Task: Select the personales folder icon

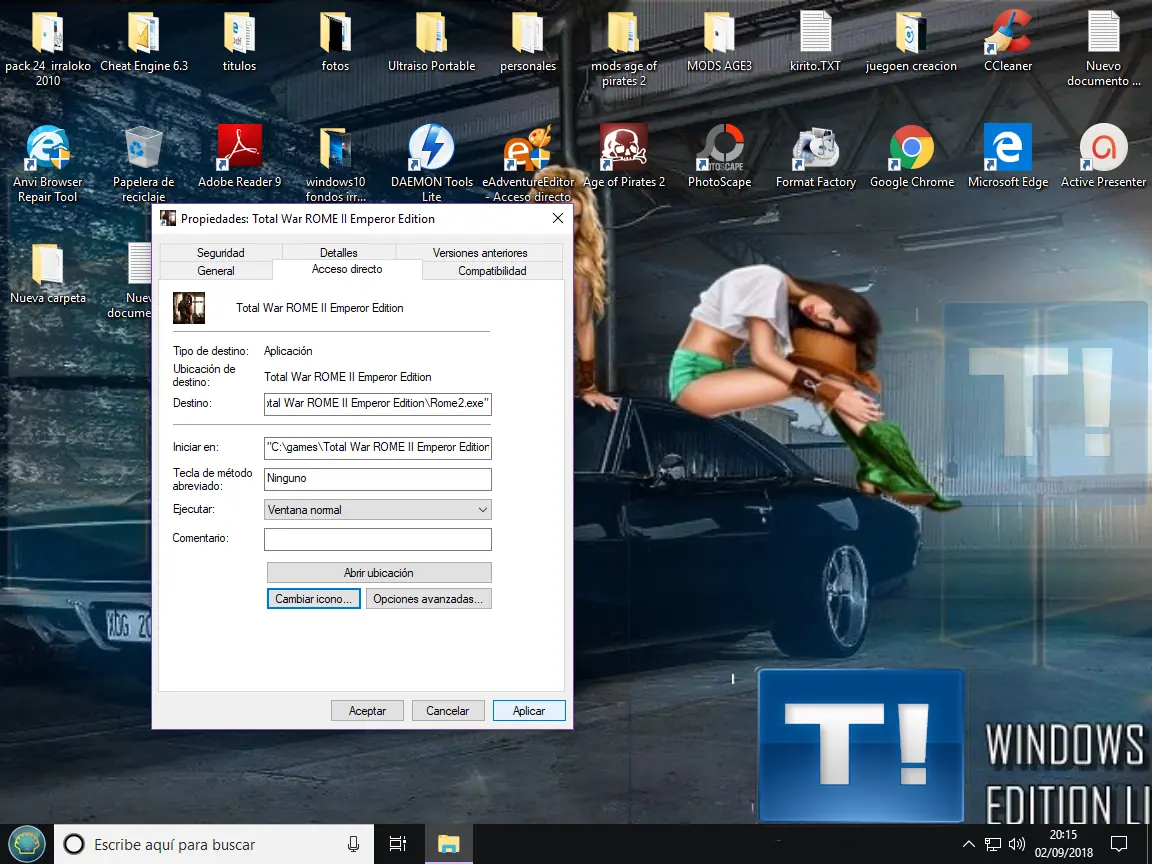Action: pos(528,34)
